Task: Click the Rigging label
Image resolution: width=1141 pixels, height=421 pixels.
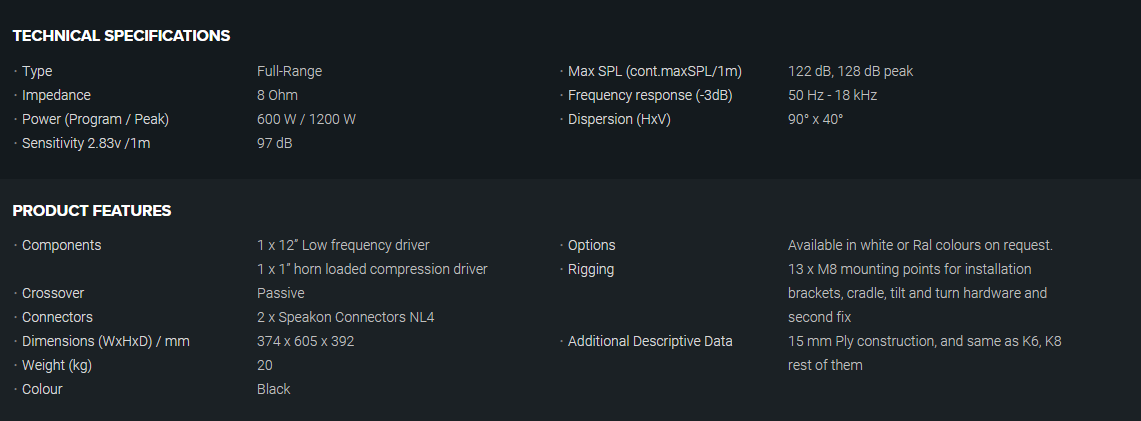Action: (x=590, y=269)
